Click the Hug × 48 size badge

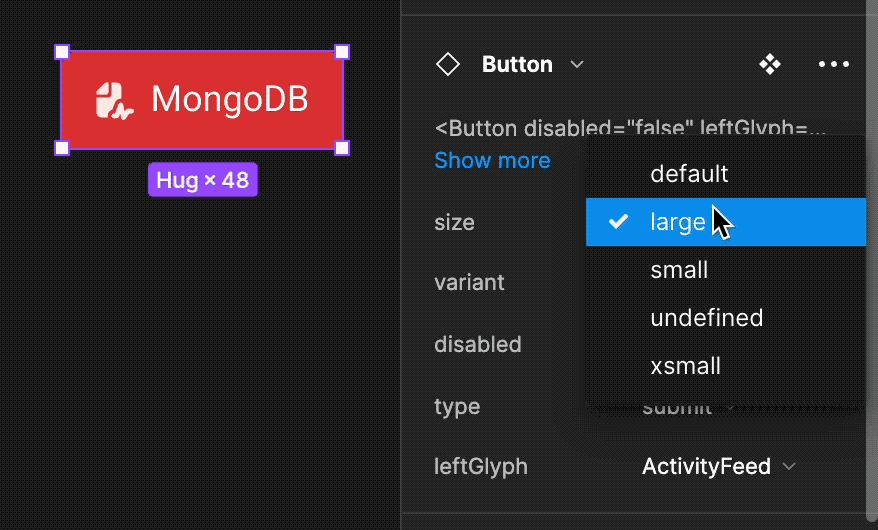pos(203,180)
